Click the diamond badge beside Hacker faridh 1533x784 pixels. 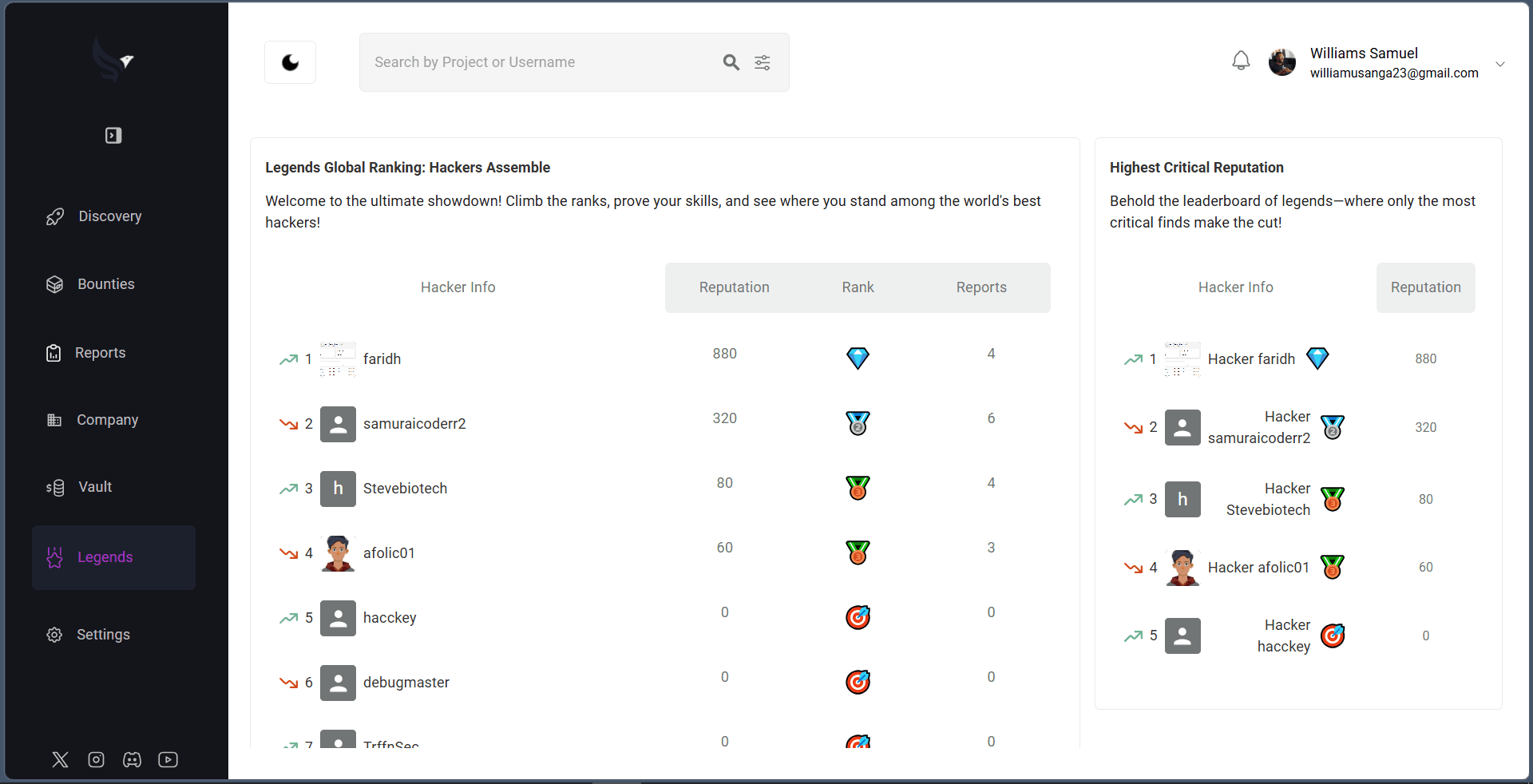tap(1317, 358)
